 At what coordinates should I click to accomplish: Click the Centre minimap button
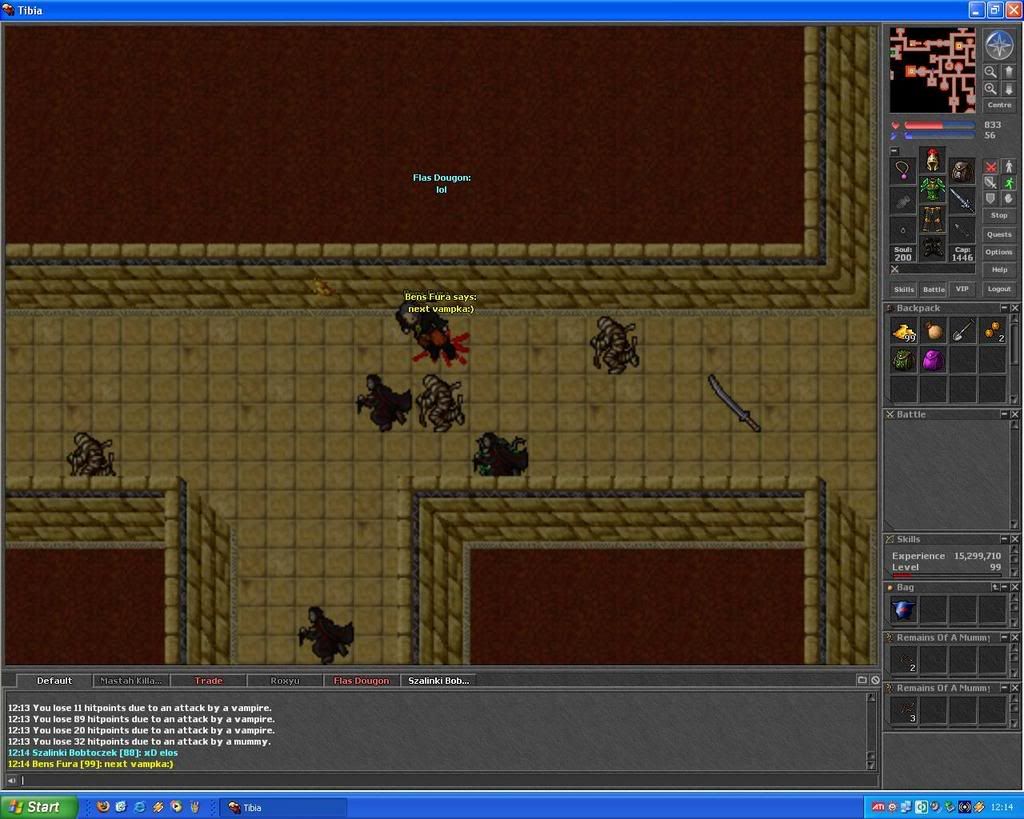click(999, 105)
